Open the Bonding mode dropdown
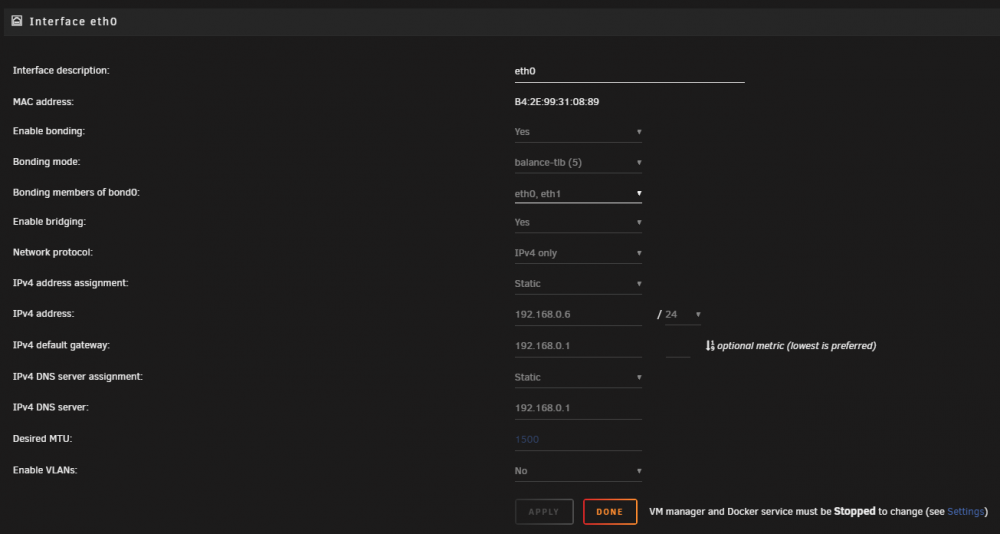 pyautogui.click(x=578, y=162)
